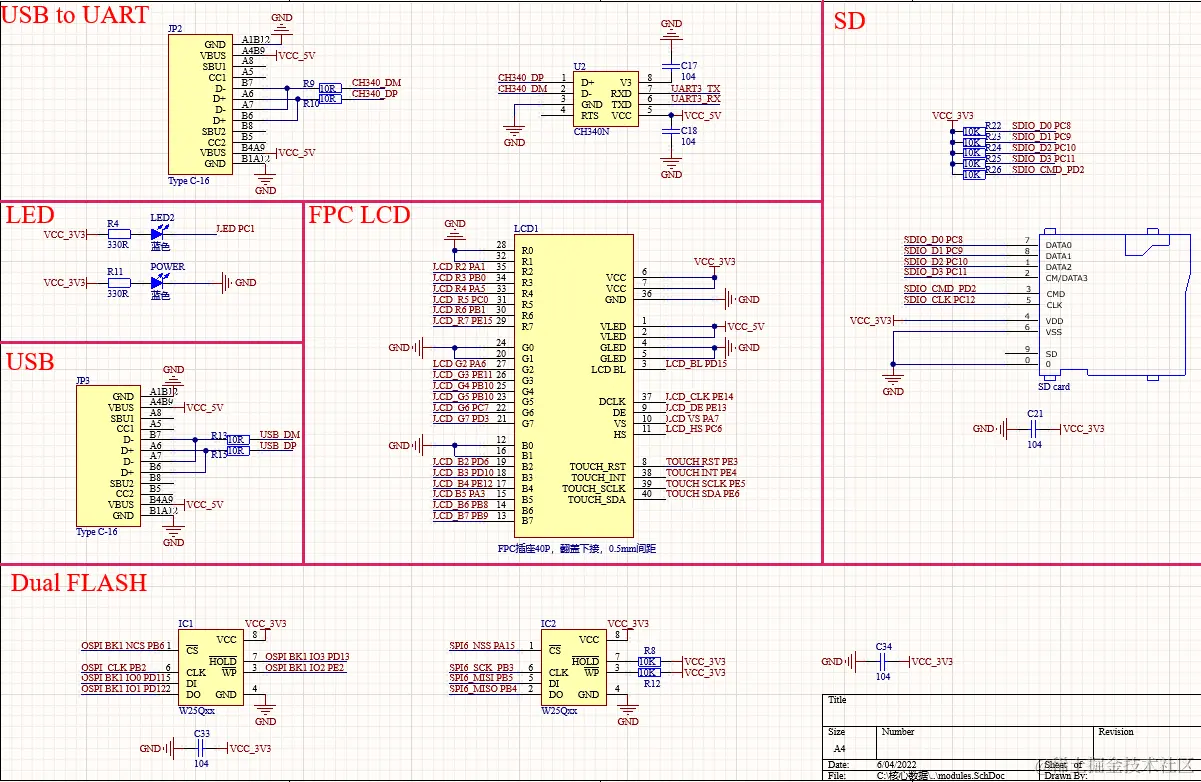The width and height of the screenshot is (1201, 782).
Task: Click the 'TOUCH RST PE3' net label
Action: [701, 462]
